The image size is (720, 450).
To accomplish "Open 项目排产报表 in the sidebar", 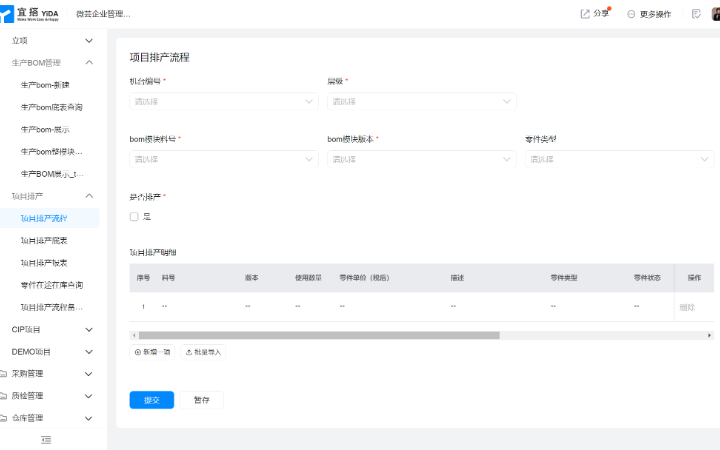I will (x=44, y=263).
